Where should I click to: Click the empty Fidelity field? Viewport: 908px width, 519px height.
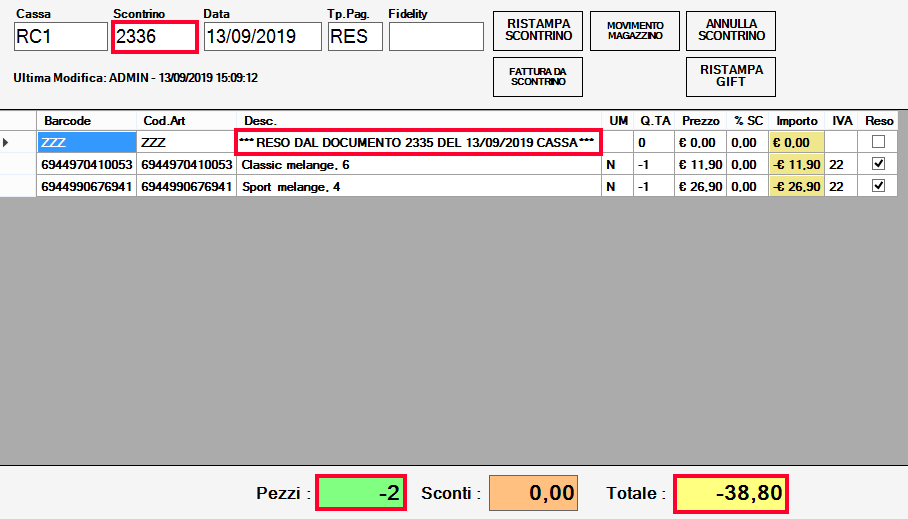pyautogui.click(x=435, y=37)
